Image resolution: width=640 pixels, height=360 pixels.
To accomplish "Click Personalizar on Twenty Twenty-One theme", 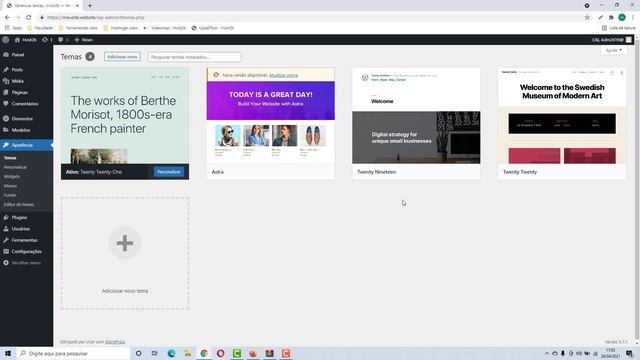I will pyautogui.click(x=169, y=172).
